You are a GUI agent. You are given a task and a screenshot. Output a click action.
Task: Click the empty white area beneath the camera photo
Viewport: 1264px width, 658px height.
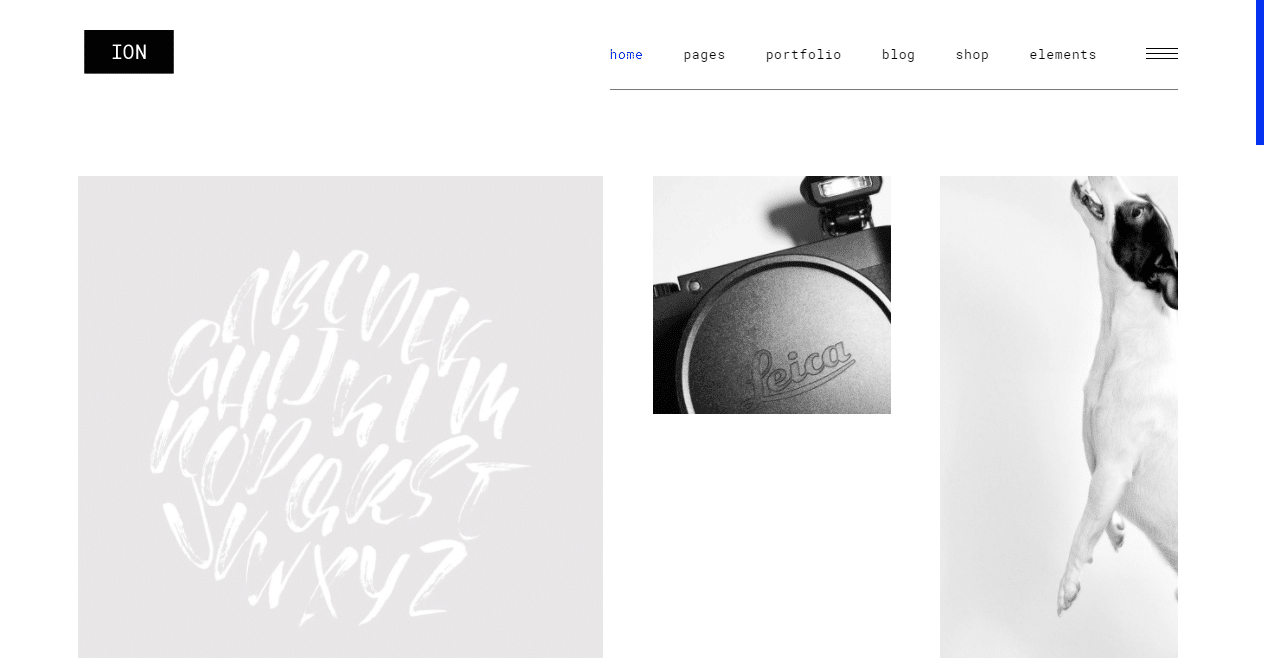pos(772,536)
